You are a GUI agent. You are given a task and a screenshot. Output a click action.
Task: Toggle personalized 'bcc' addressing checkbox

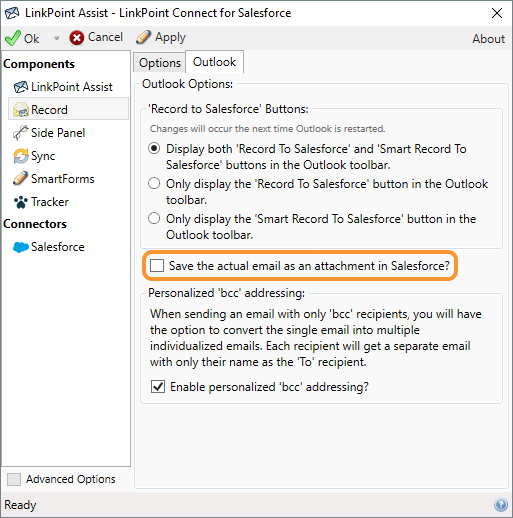pyautogui.click(x=158, y=387)
